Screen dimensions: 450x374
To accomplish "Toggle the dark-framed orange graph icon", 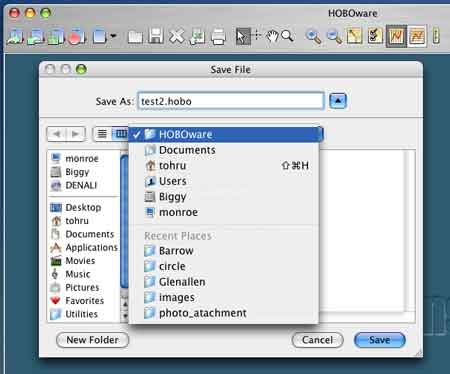I will (396, 36).
